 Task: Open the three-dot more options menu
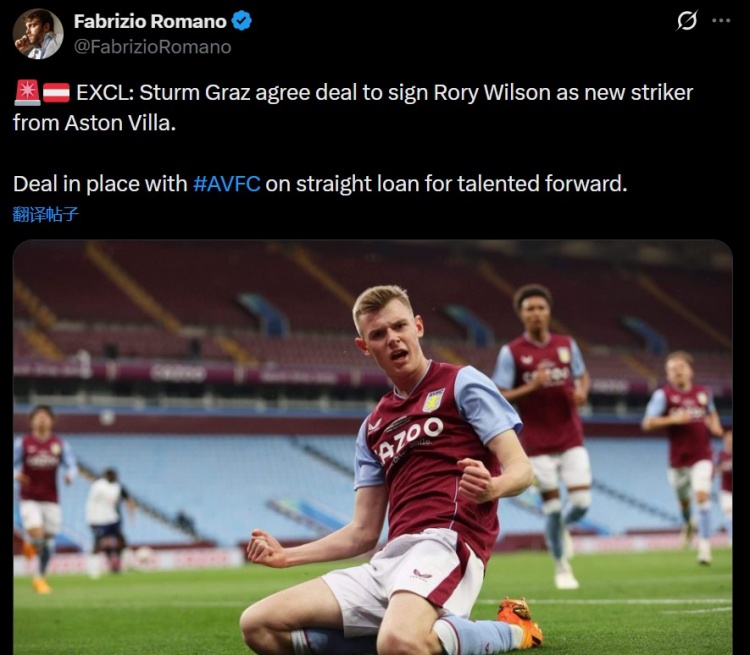click(720, 21)
